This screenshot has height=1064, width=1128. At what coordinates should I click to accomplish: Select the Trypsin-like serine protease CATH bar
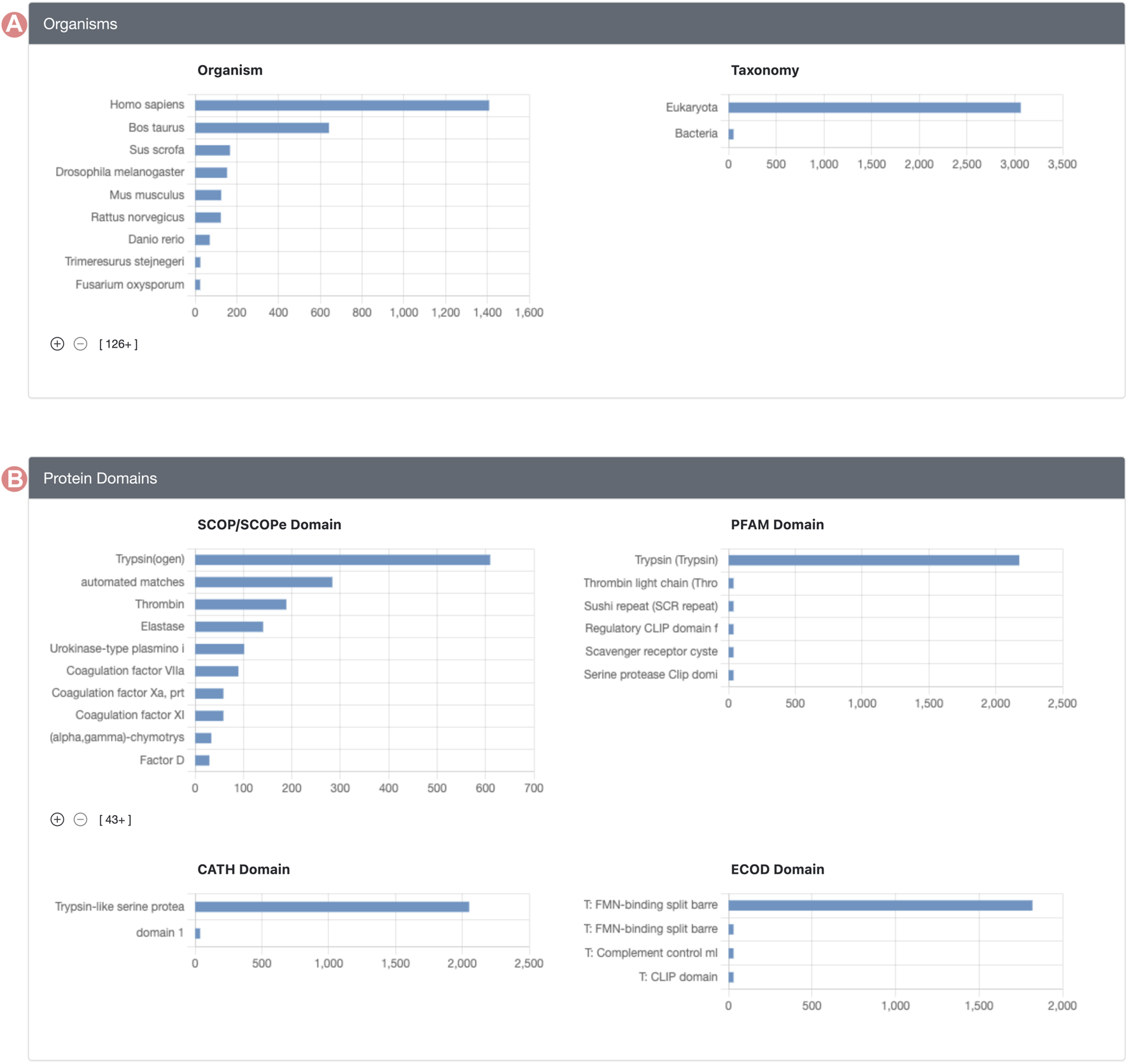click(332, 907)
